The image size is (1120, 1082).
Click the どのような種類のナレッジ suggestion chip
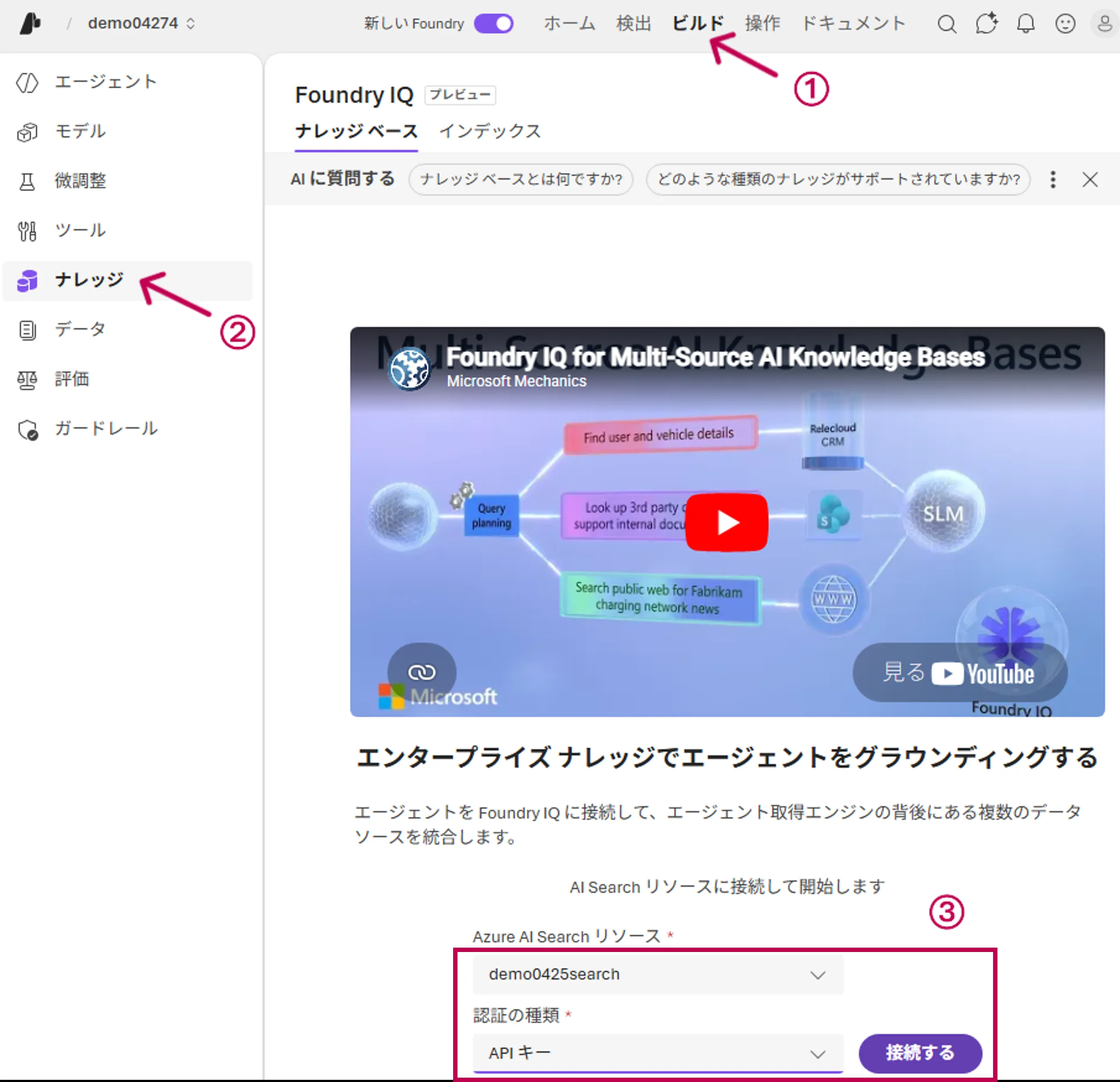pos(838,179)
